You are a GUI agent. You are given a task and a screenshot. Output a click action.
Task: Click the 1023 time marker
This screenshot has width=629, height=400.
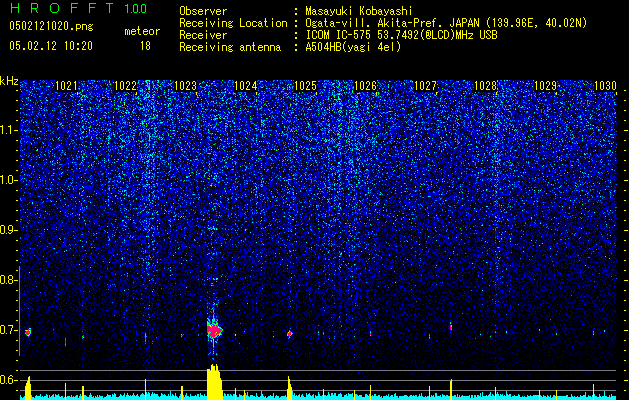click(186, 86)
